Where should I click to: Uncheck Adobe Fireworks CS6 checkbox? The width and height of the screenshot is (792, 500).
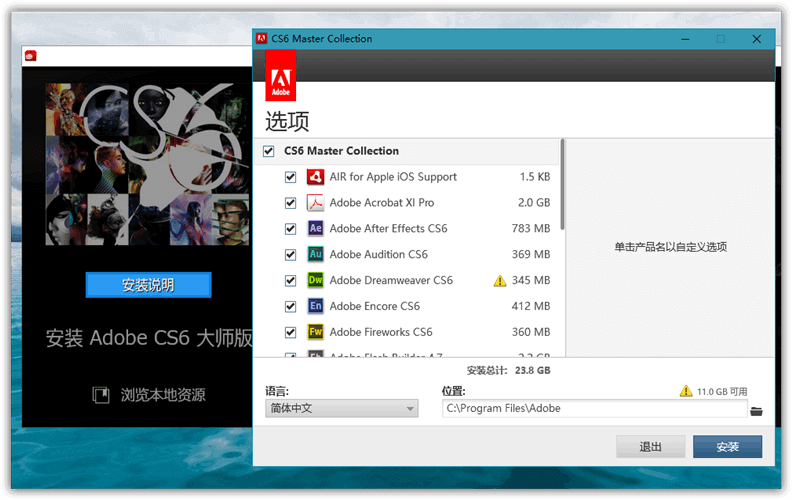point(290,332)
